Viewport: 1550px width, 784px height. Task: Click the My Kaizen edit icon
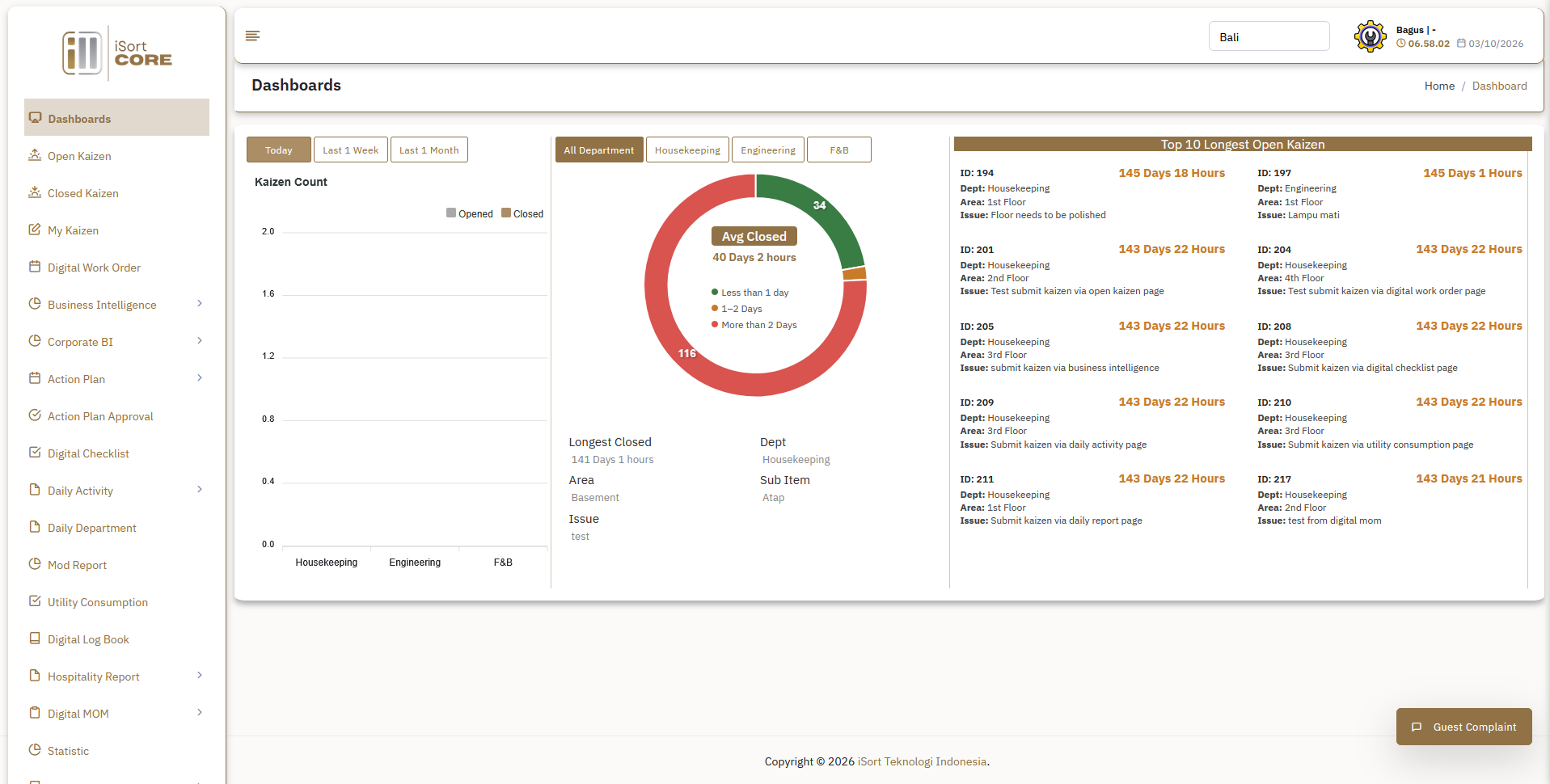coord(35,230)
